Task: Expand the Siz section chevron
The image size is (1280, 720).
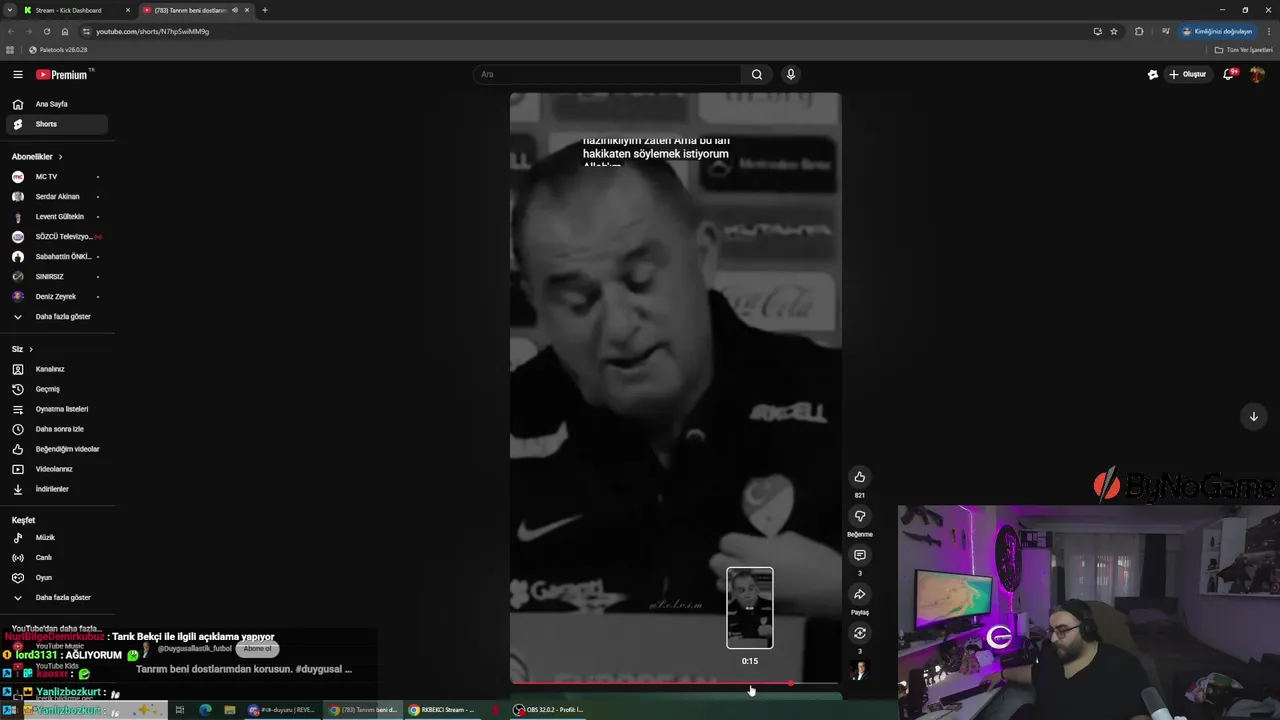Action: [31, 349]
